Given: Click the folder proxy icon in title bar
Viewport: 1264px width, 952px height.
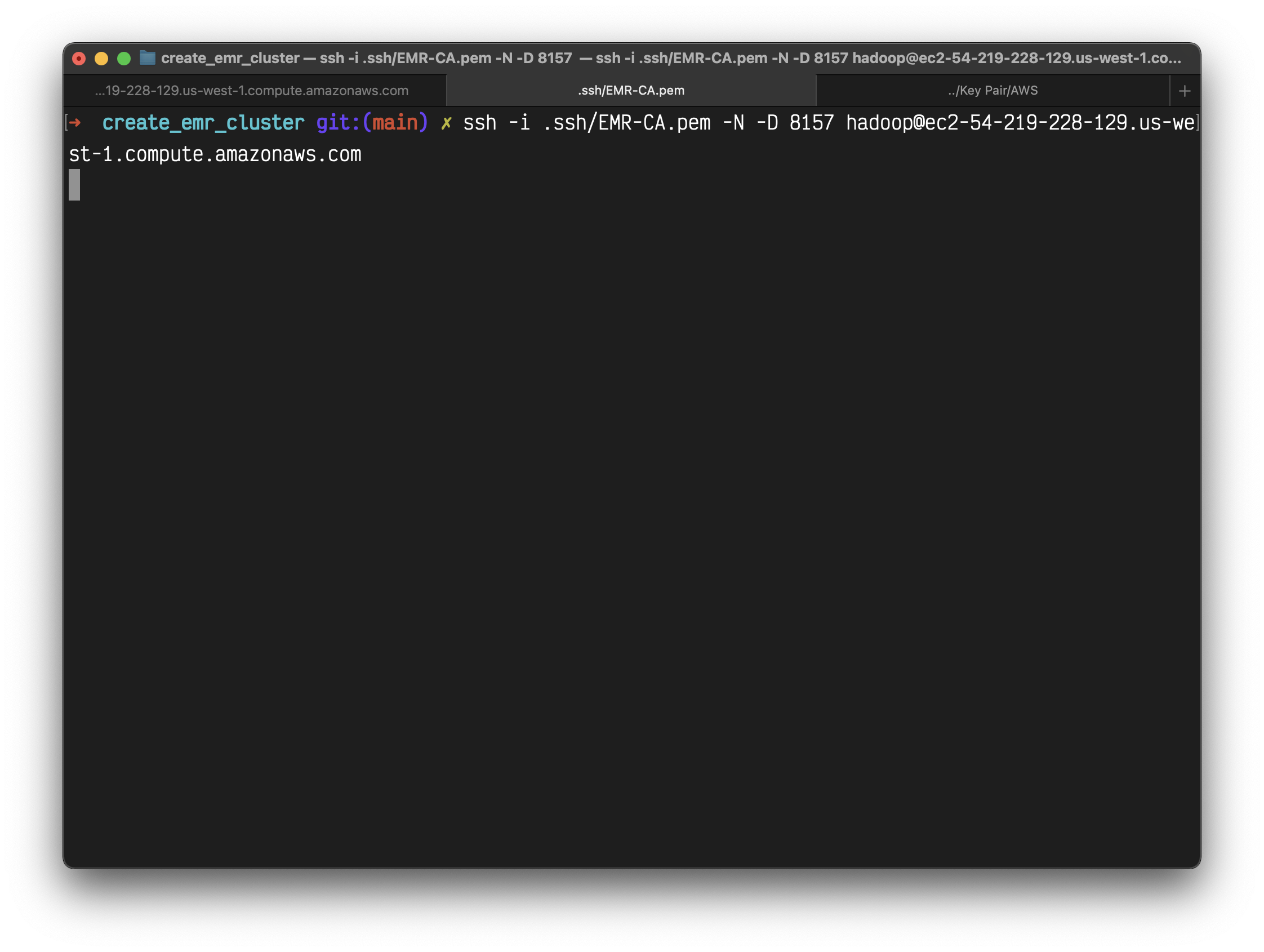Looking at the screenshot, I should pyautogui.click(x=148, y=57).
